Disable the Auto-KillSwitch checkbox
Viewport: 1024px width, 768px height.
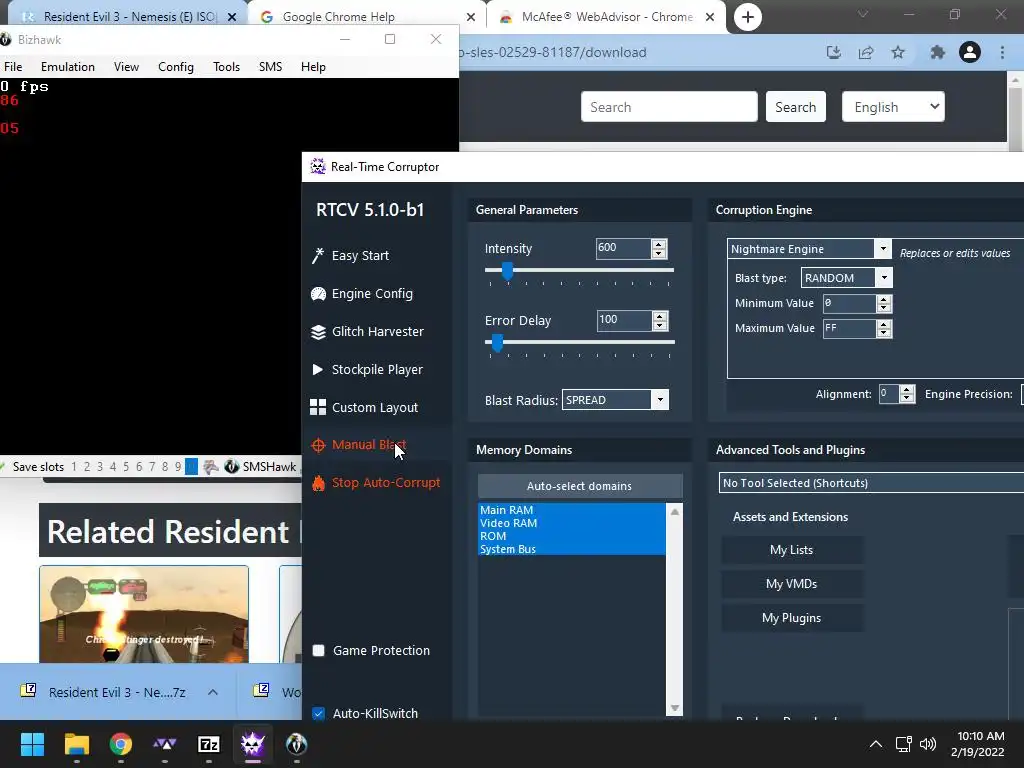click(x=319, y=713)
